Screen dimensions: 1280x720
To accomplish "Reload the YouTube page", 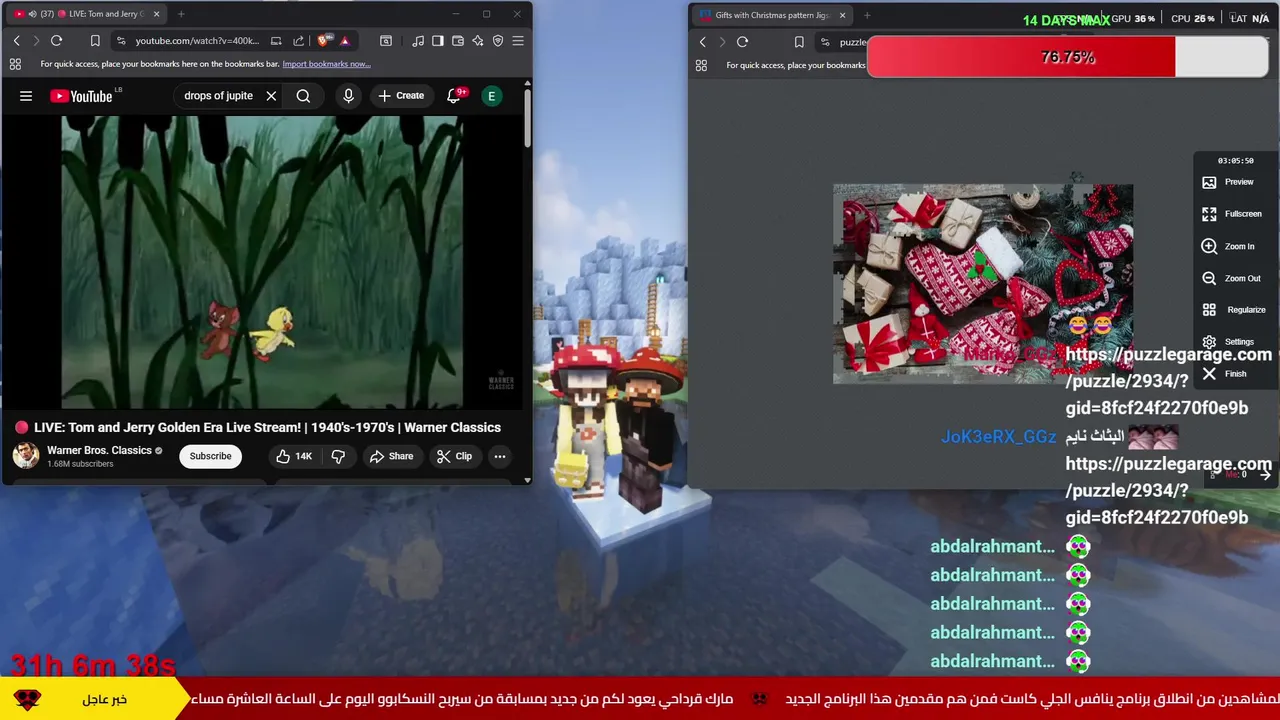I will tap(56, 41).
